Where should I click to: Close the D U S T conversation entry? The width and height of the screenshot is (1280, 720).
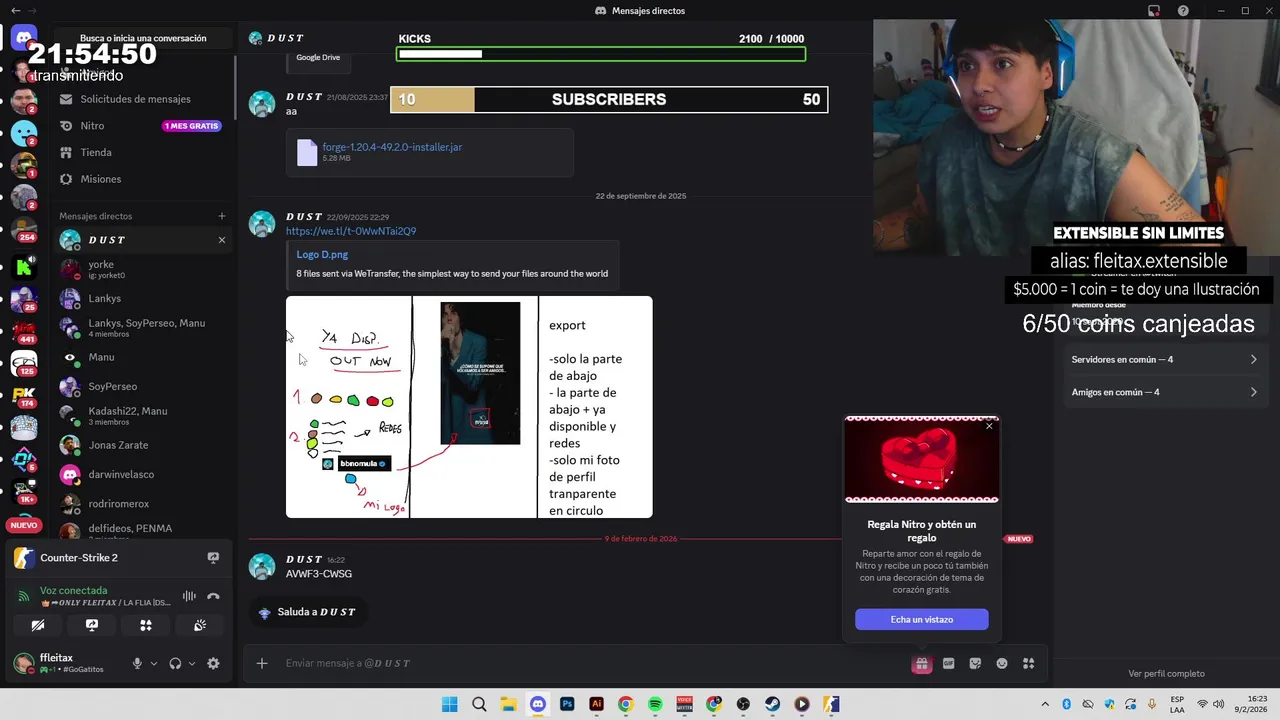pos(222,240)
